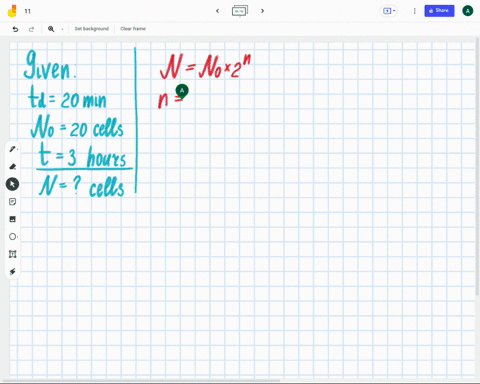Screen dimensions: 480x384
Task: Add a sticky note
Action: (x=13, y=202)
